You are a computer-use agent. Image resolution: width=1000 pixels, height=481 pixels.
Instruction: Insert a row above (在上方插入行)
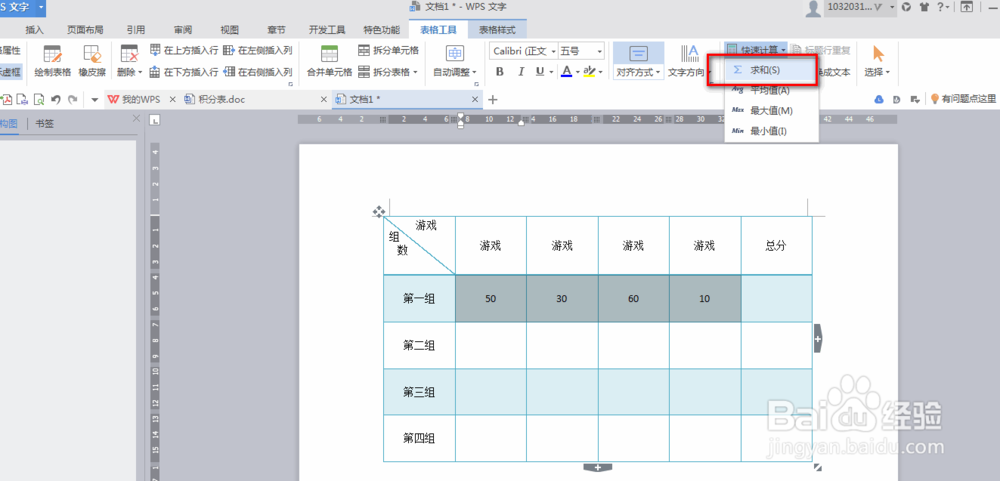(184, 50)
